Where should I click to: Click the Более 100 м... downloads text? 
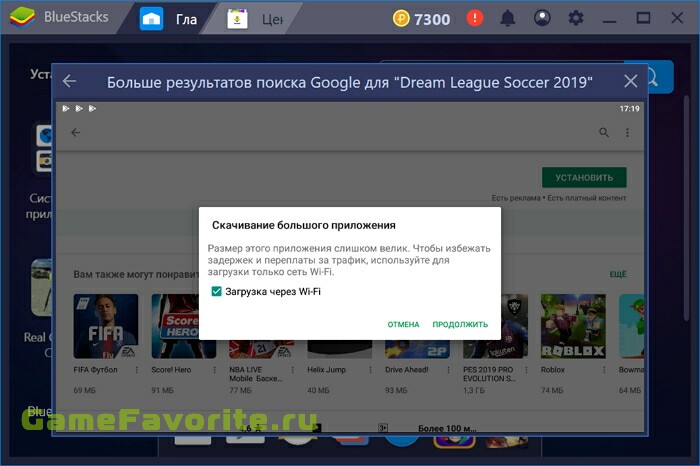click(x=447, y=429)
